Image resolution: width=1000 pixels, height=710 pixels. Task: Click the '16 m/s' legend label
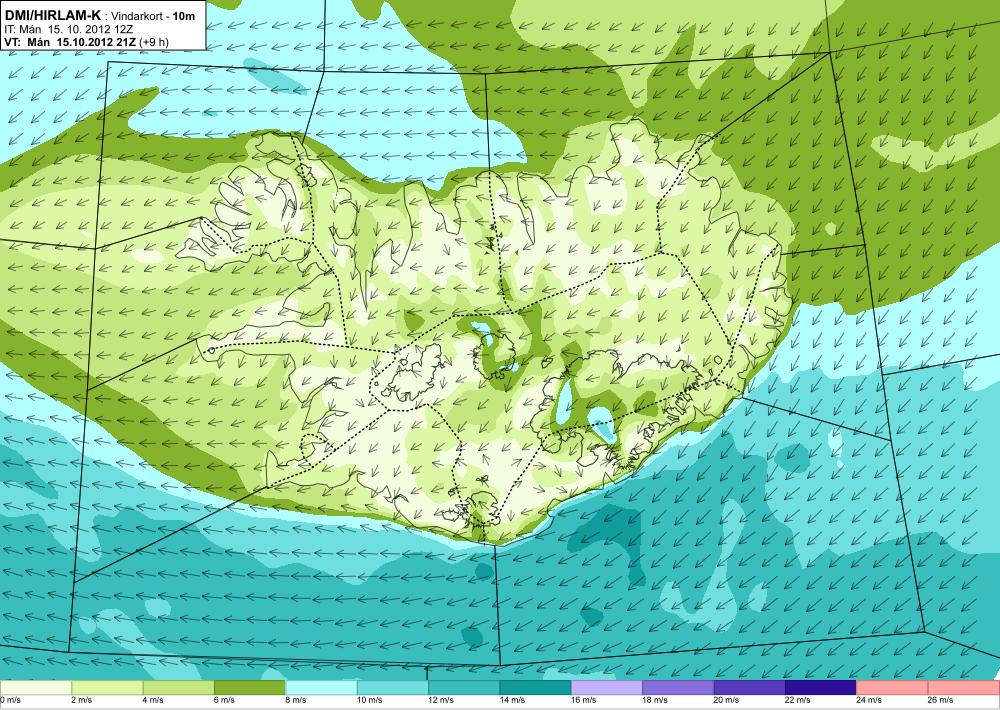coord(584,700)
